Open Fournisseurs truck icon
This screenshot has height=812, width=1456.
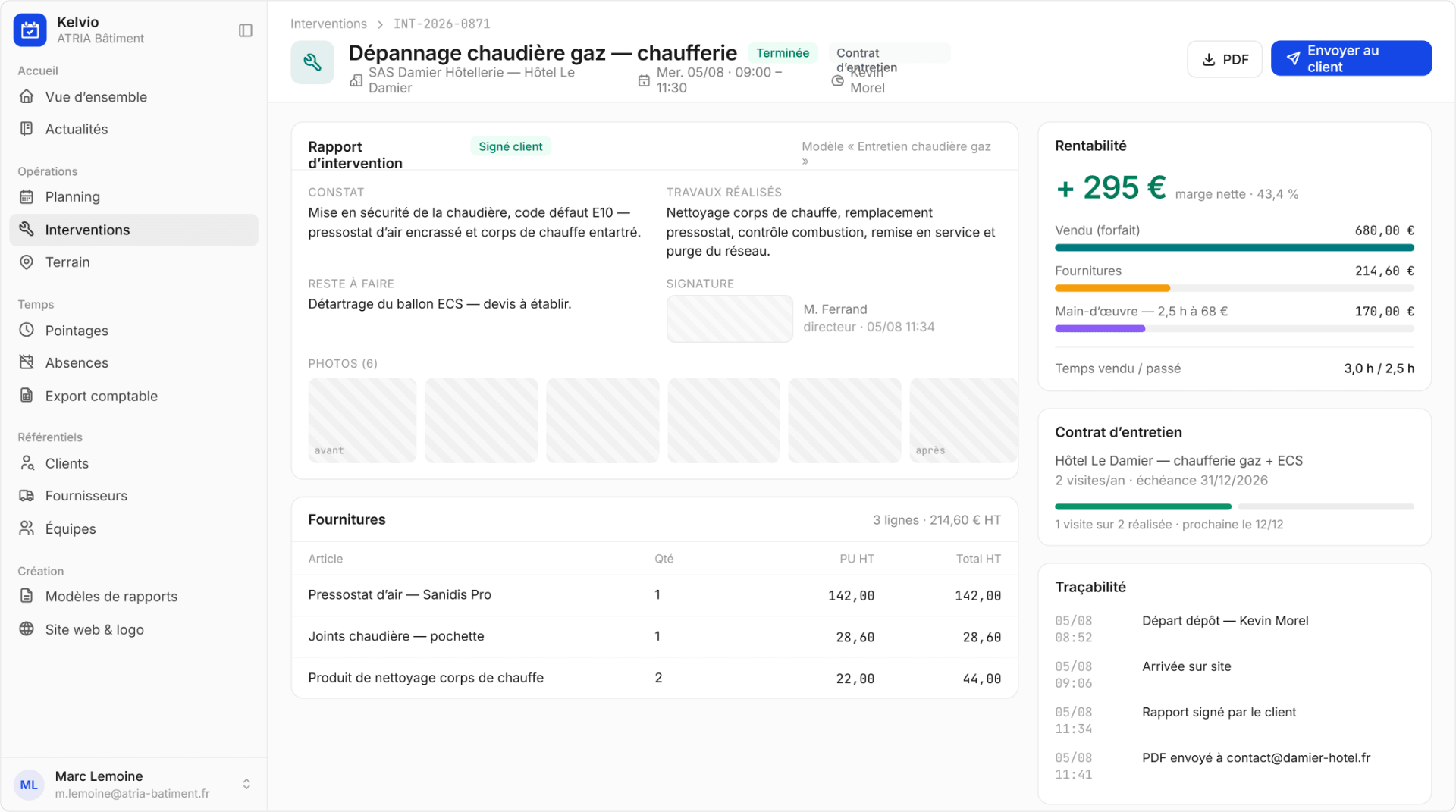[x=27, y=495]
